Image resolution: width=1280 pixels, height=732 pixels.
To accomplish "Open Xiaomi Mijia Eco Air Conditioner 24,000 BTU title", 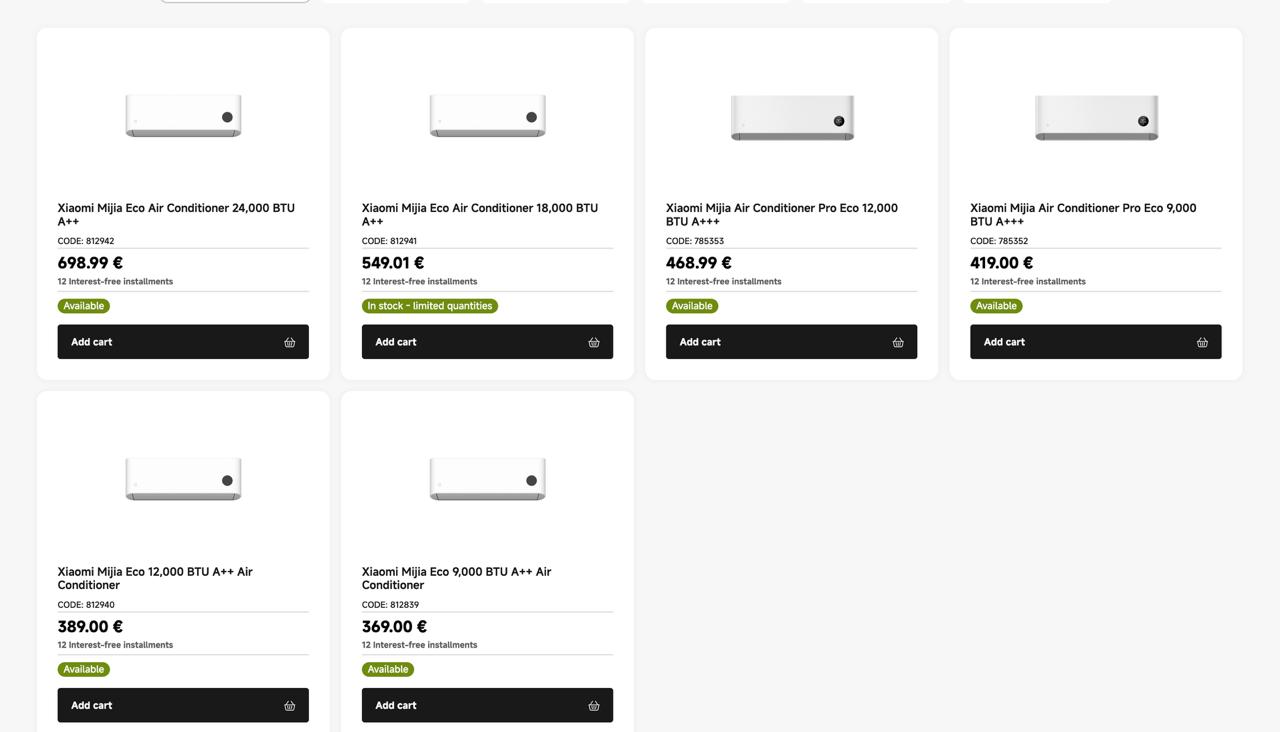I will coord(176,214).
